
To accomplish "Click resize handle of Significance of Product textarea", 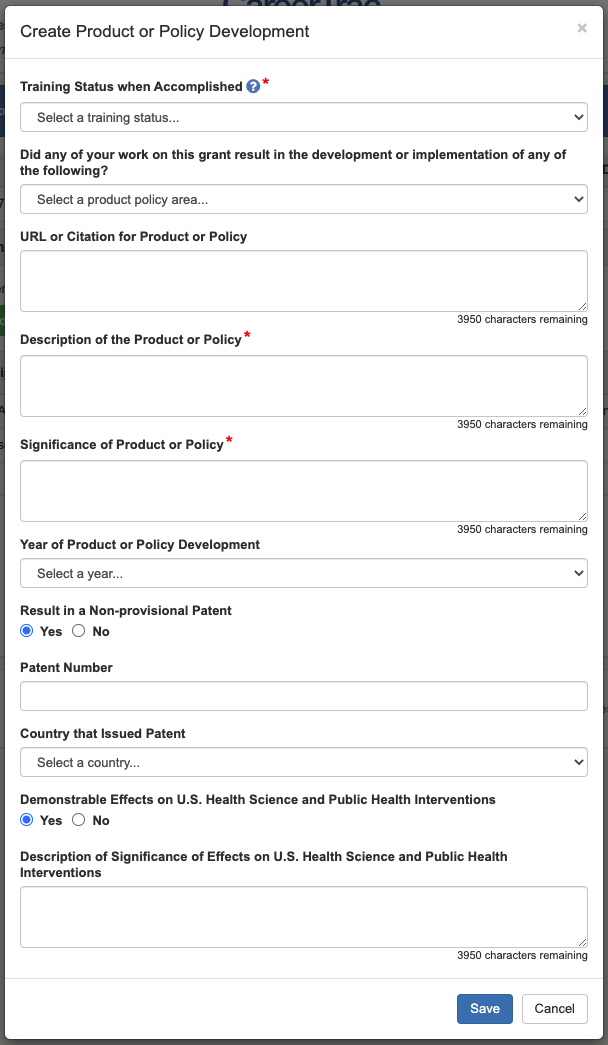I will pos(582,515).
